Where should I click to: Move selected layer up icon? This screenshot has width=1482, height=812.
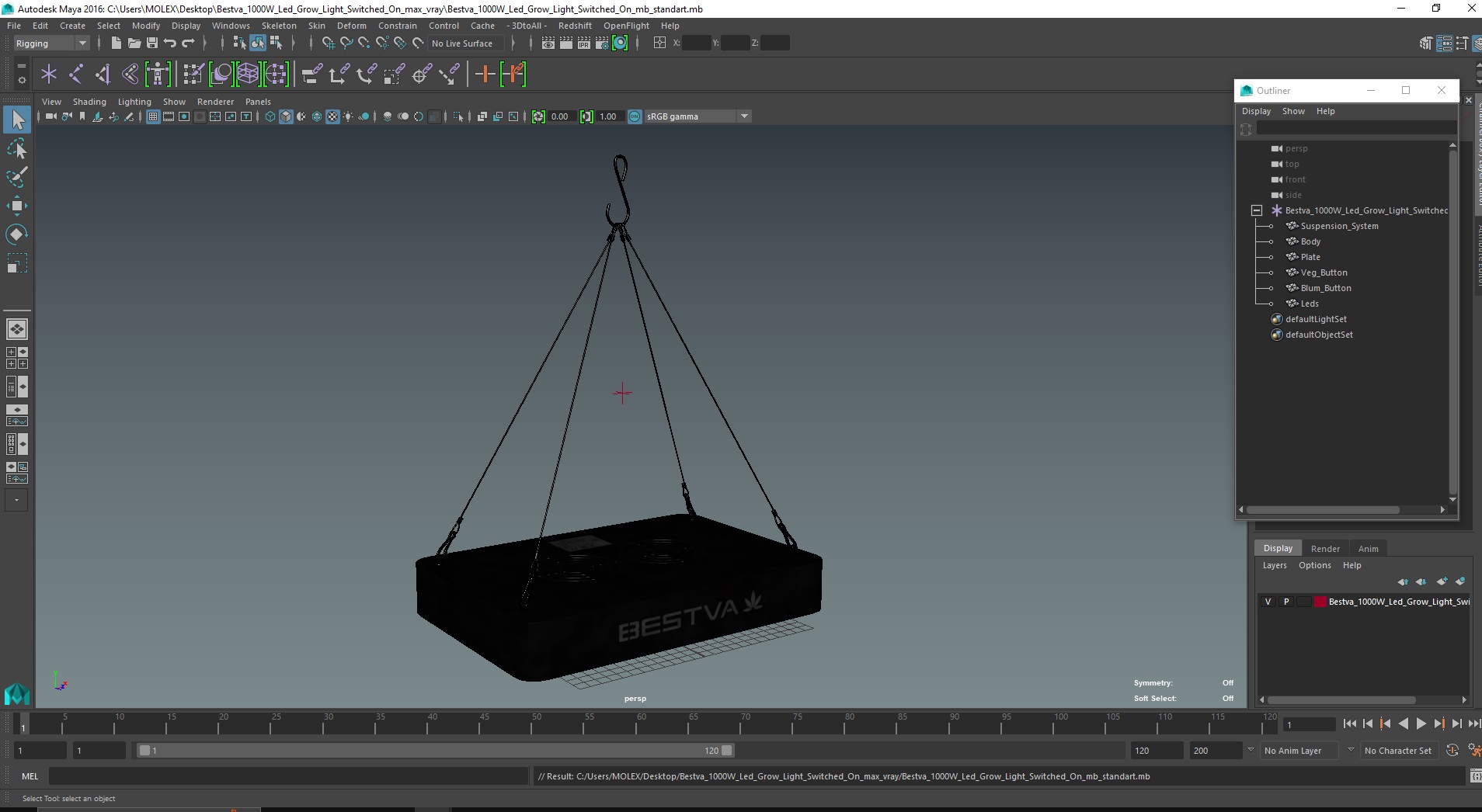[1403, 581]
